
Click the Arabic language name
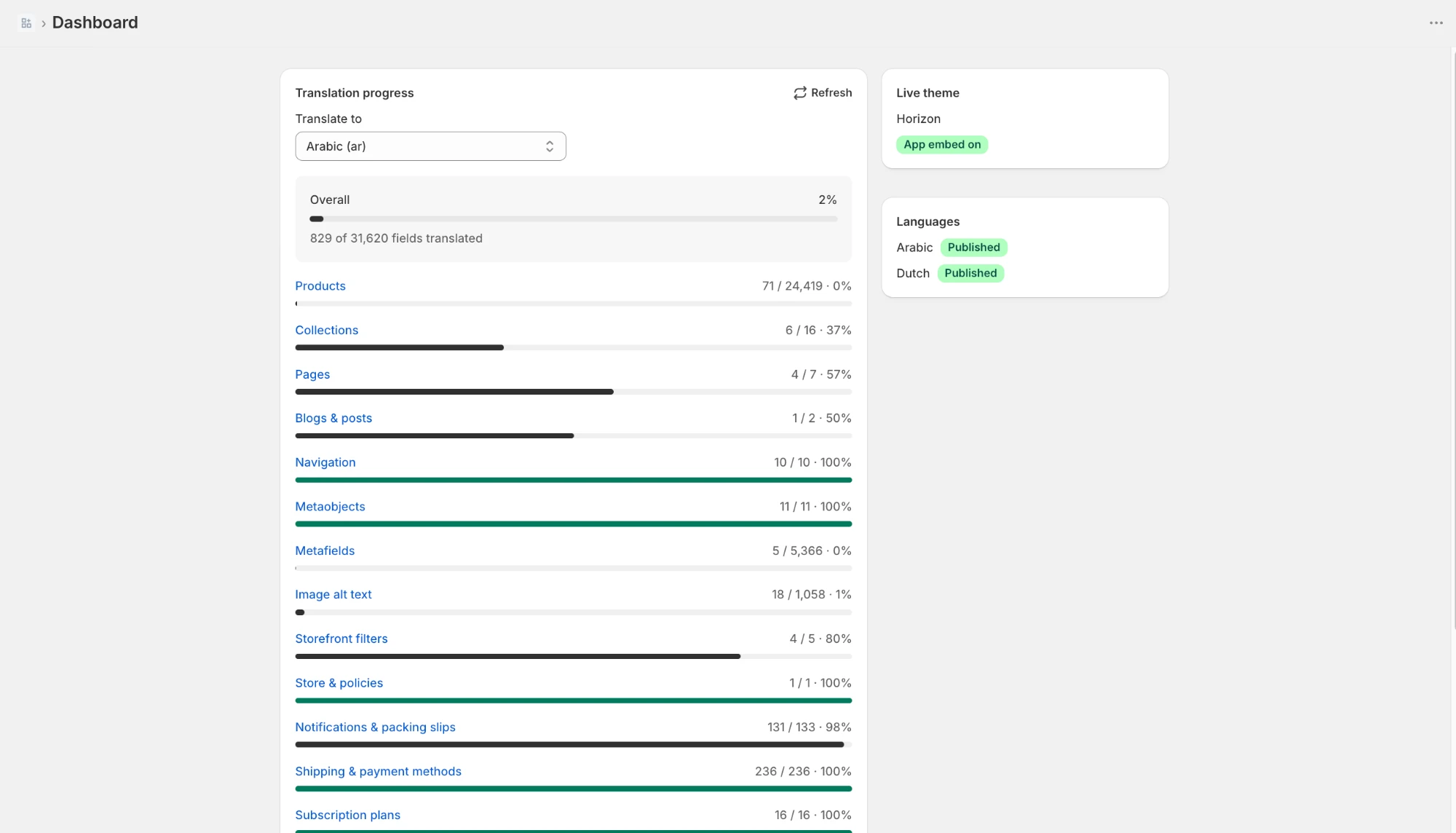tap(914, 248)
